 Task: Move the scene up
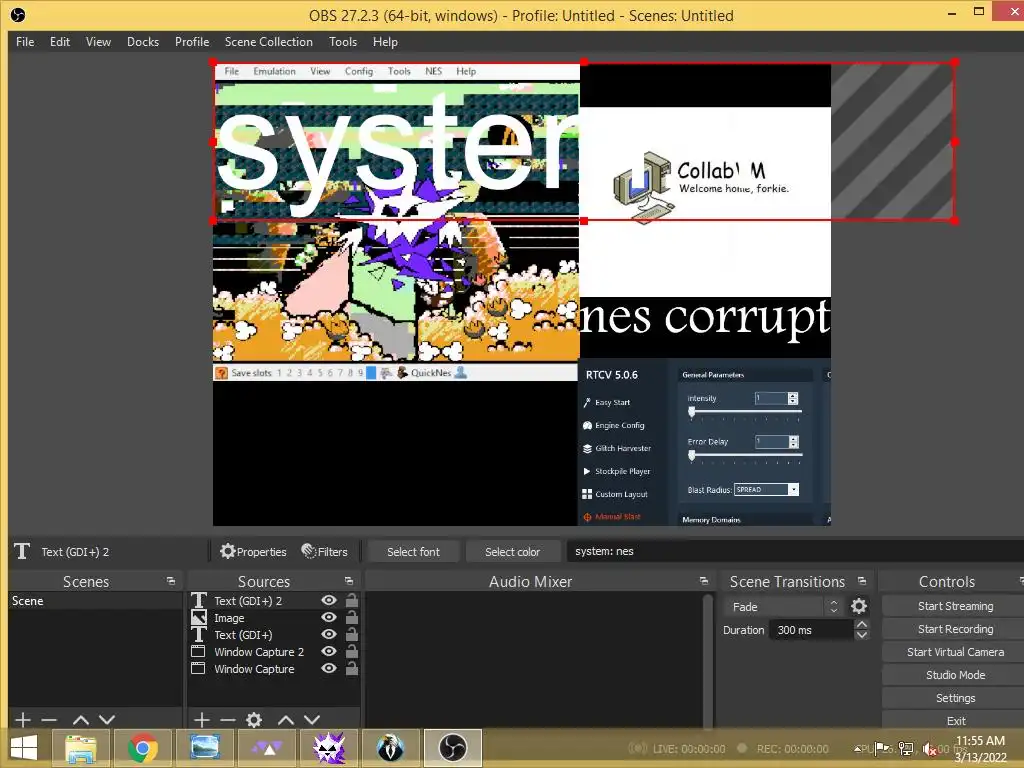point(81,720)
